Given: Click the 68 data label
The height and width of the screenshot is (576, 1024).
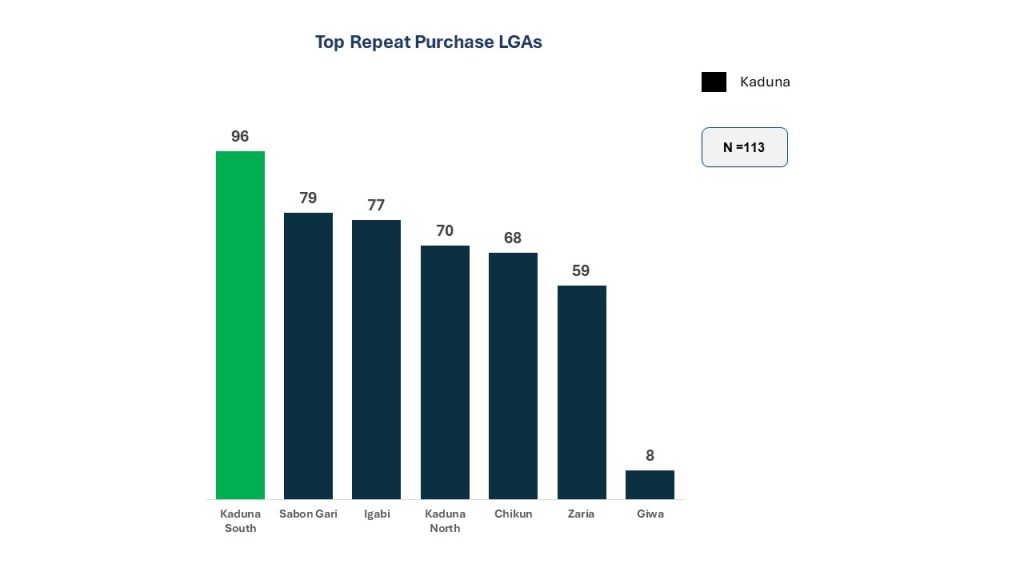Looking at the screenshot, I should [x=513, y=238].
